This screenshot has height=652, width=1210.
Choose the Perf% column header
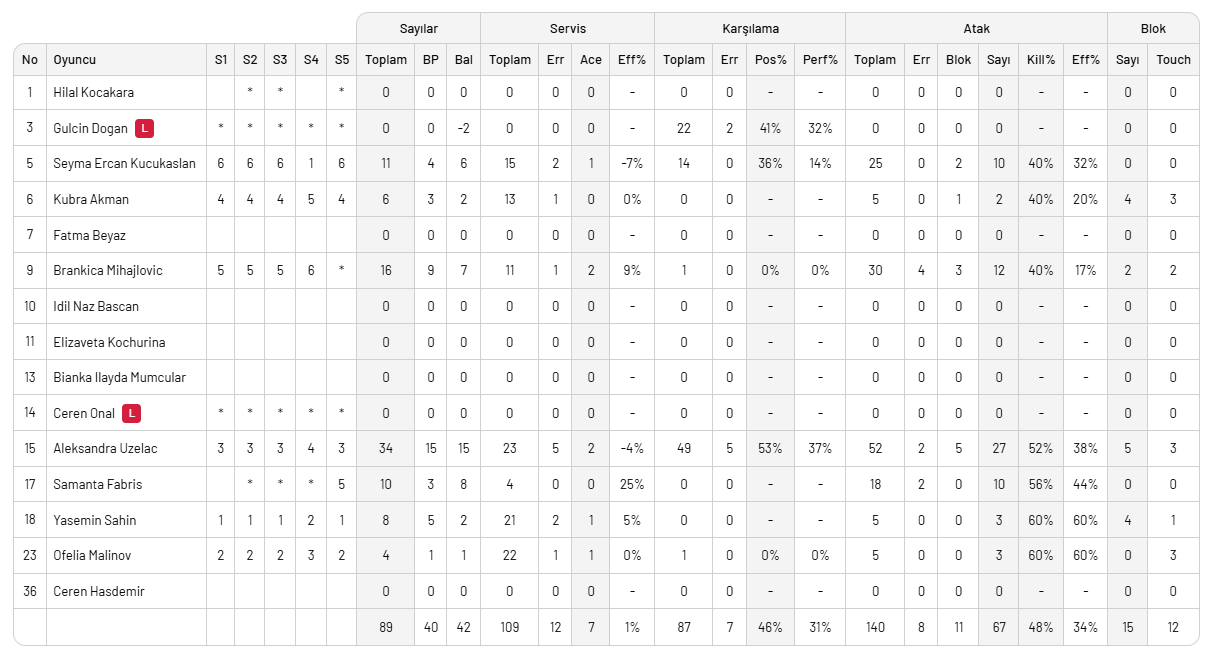pyautogui.click(x=820, y=60)
